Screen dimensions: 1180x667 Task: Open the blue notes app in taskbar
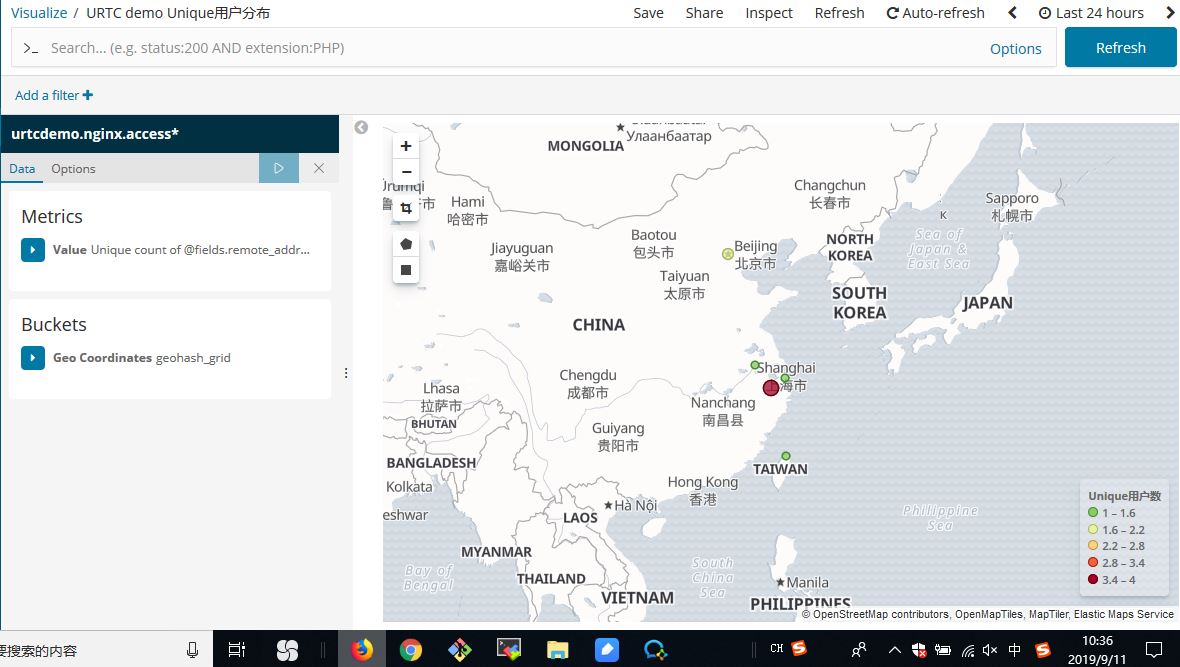[x=607, y=649]
